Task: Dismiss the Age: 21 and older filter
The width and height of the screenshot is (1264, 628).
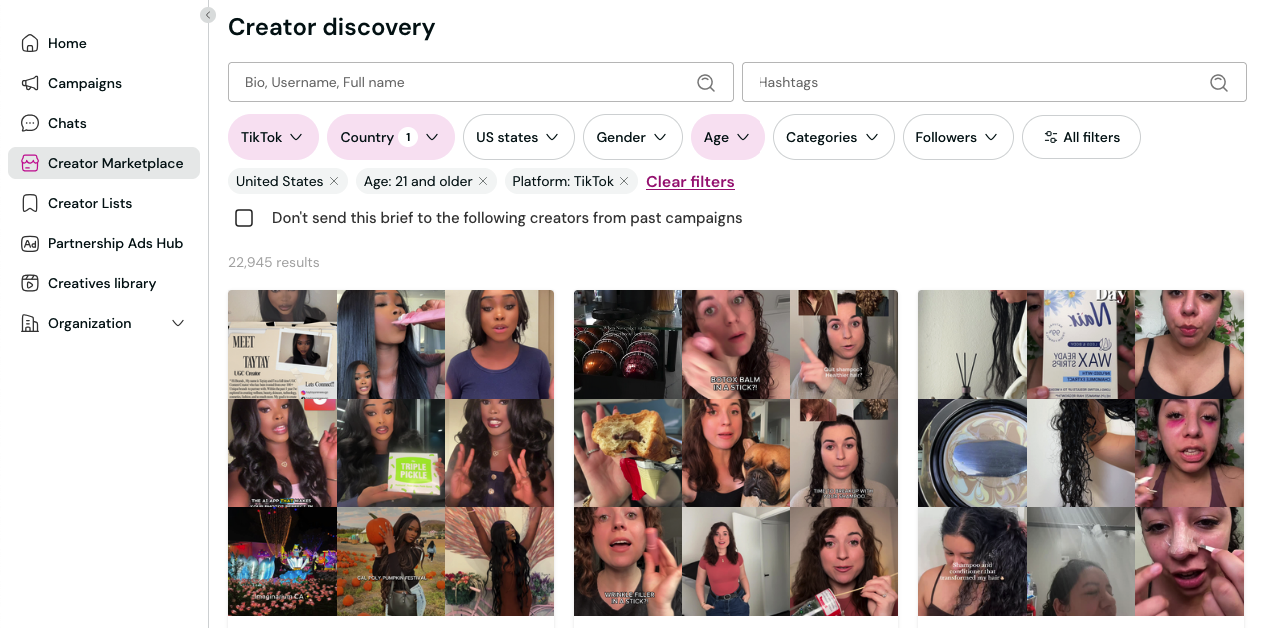Action: 483,182
